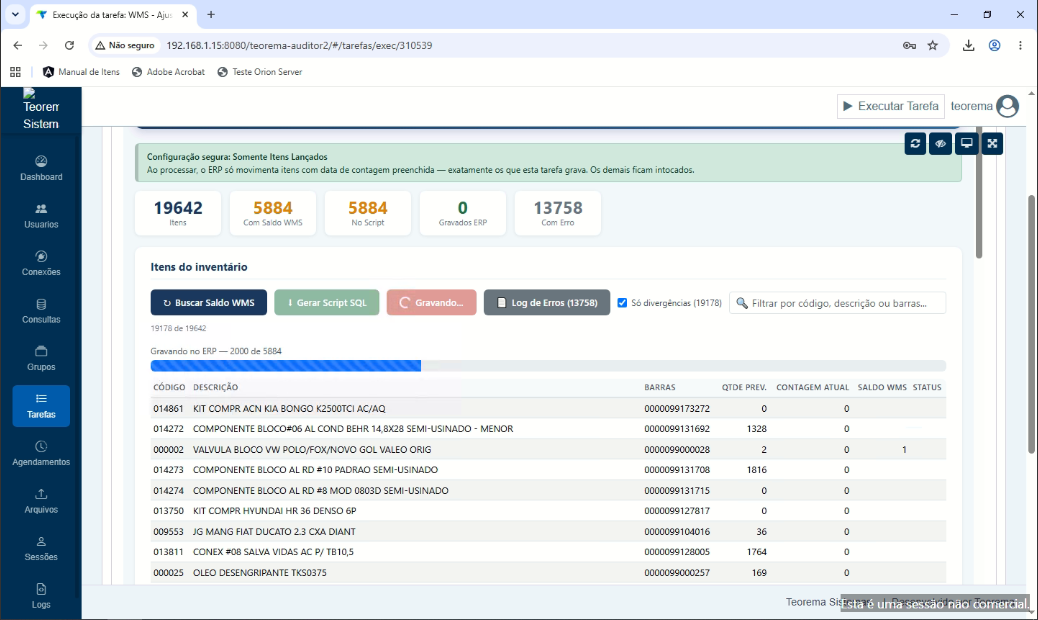Viewport: 1038px width, 620px height.
Task: Click the monitor display icon in the panel toolbar
Action: click(967, 144)
